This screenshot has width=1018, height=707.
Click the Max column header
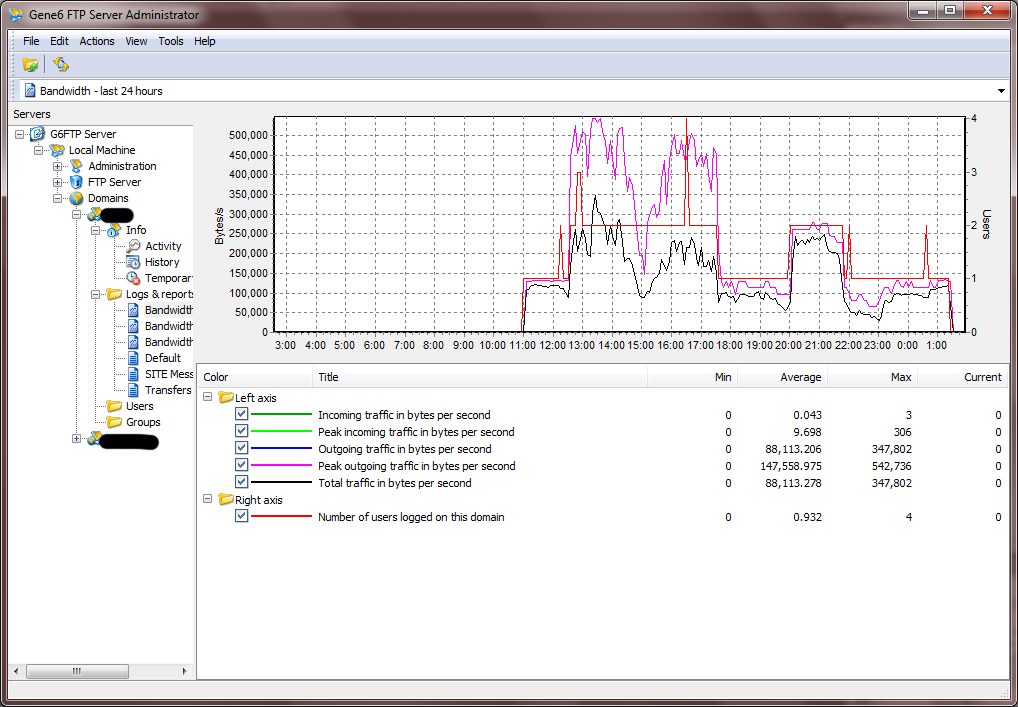click(872, 377)
